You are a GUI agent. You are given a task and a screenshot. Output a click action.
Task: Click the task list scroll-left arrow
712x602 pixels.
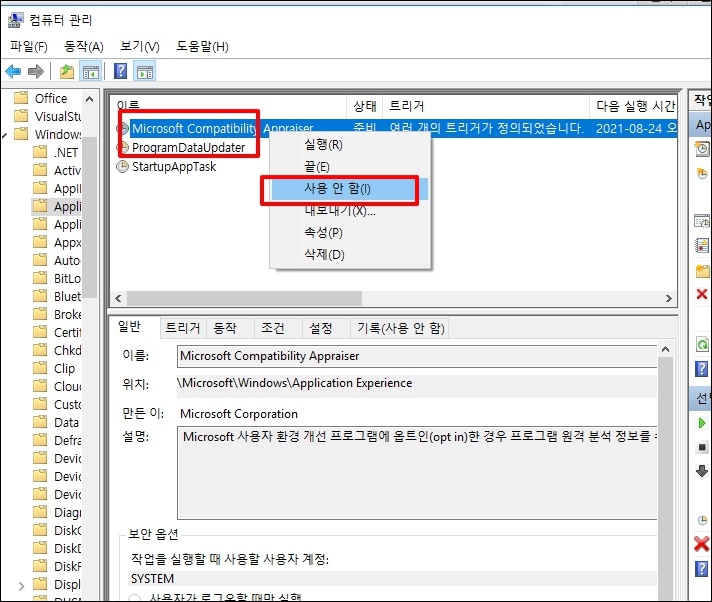click(119, 298)
